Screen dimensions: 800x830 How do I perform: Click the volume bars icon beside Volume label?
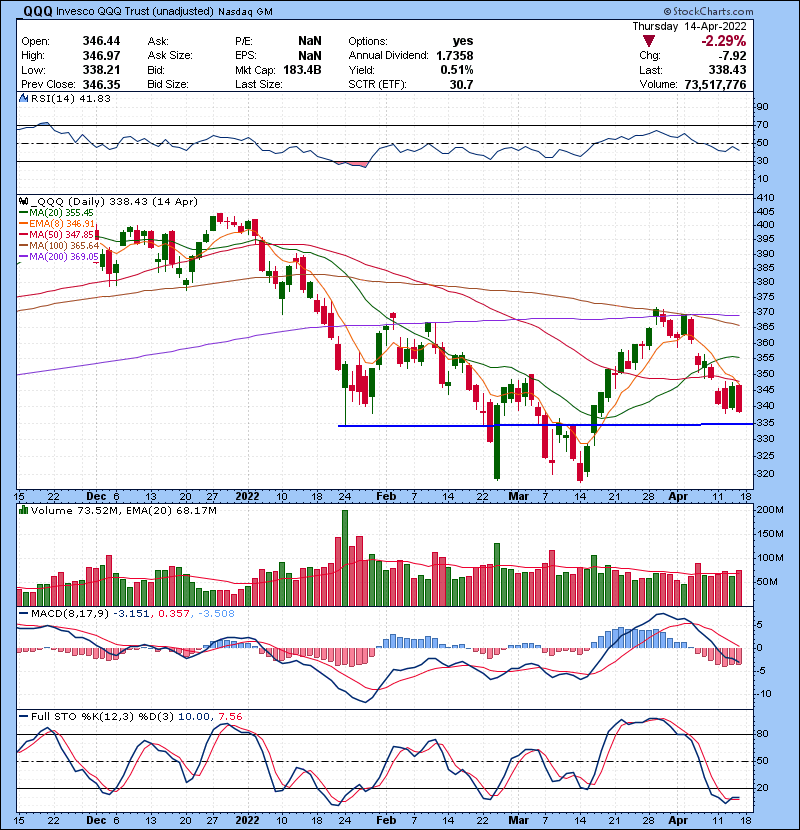pos(23,510)
